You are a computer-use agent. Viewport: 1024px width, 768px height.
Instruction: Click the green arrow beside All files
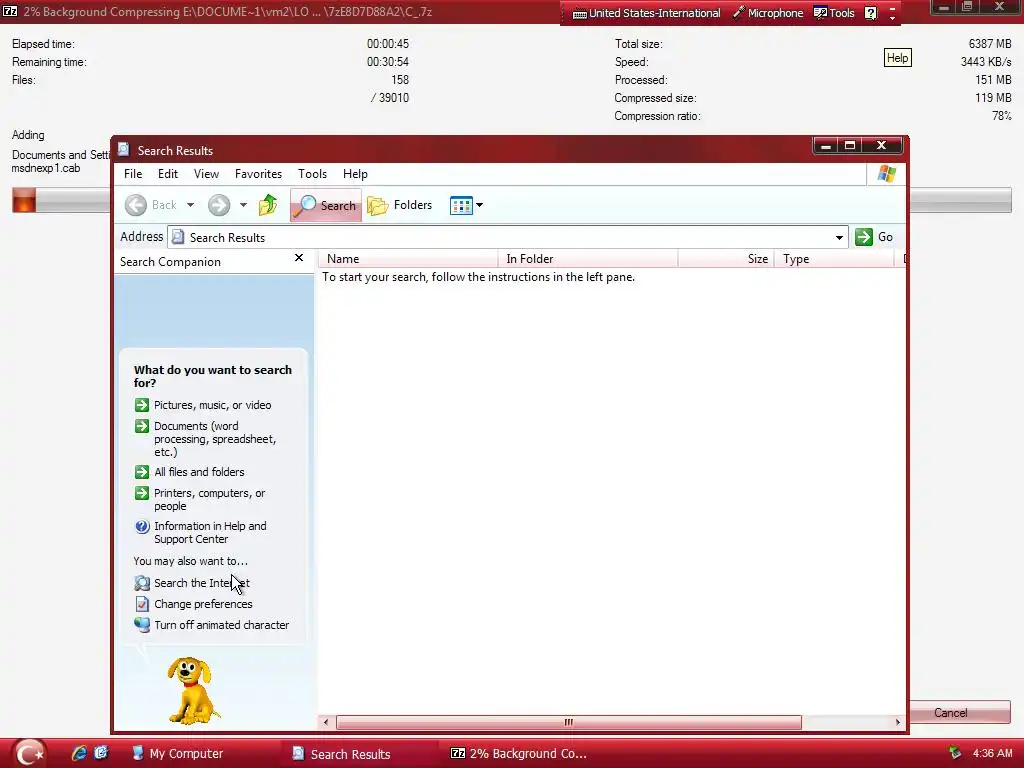point(142,472)
